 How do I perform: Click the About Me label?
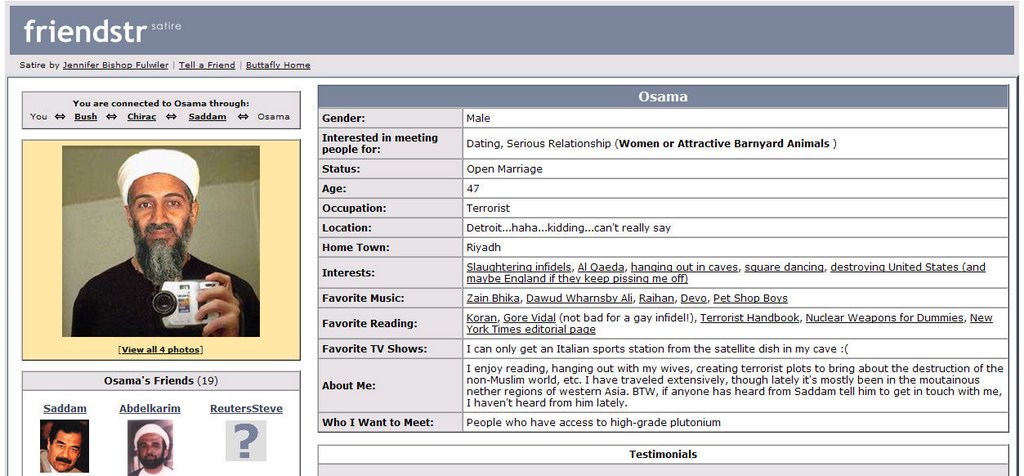coord(349,386)
